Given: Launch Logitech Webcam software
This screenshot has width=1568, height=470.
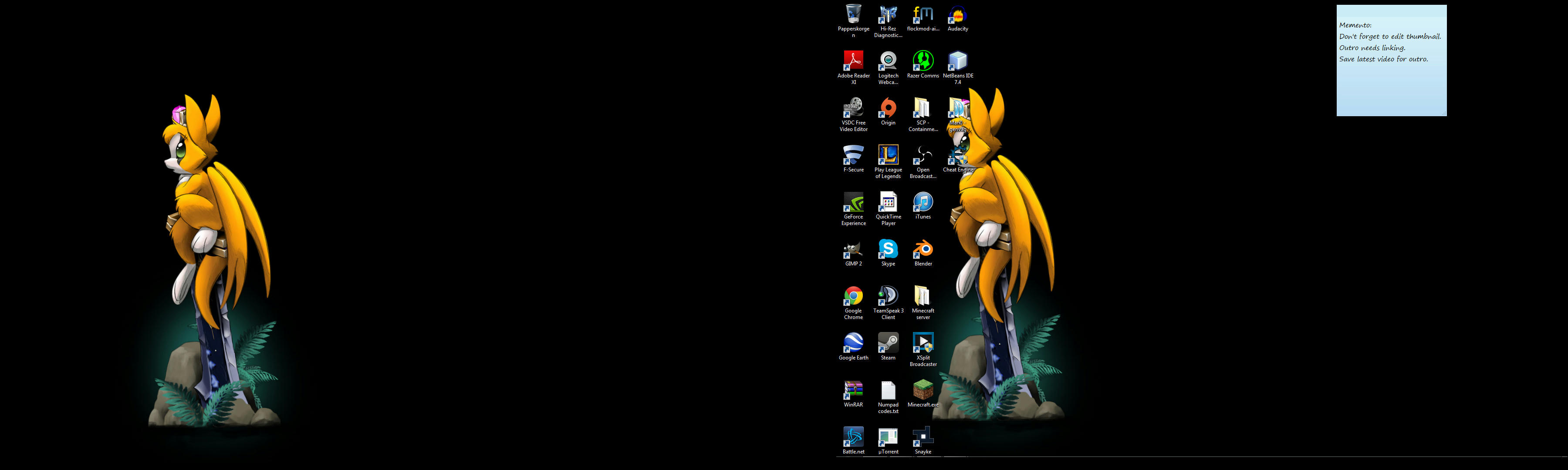Looking at the screenshot, I should point(888,67).
